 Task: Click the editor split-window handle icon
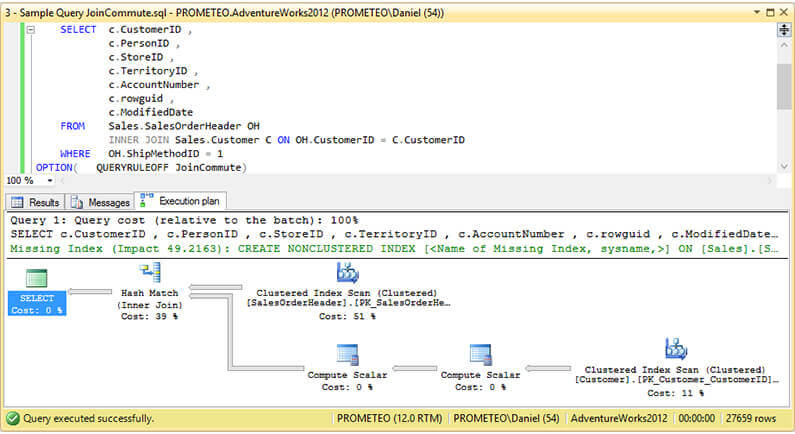[784, 30]
